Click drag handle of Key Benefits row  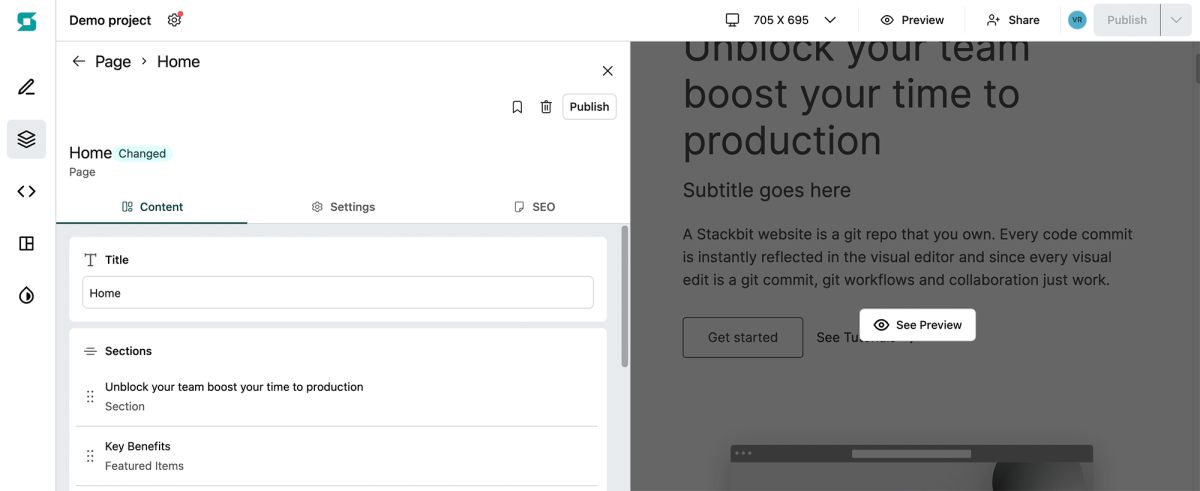(90, 456)
